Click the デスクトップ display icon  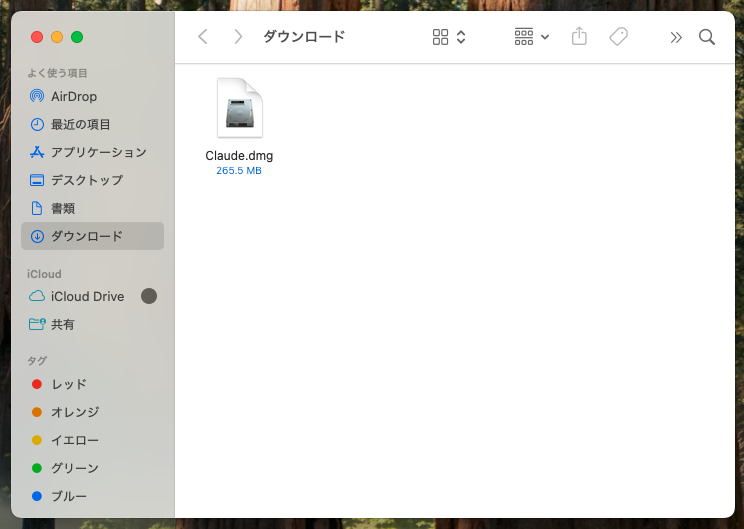click(37, 180)
